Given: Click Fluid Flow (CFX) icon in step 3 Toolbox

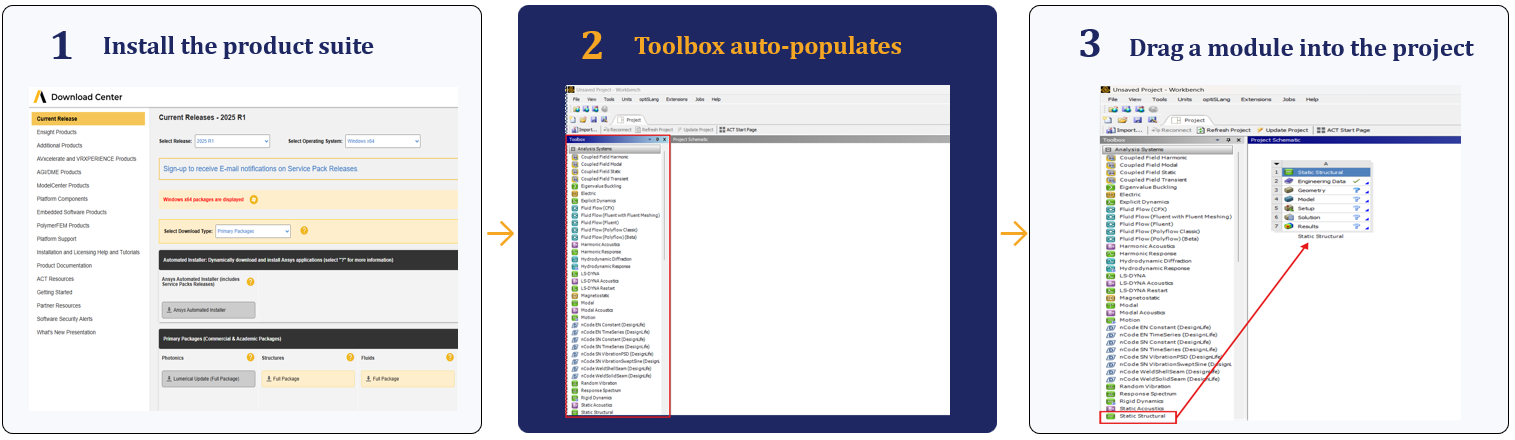Looking at the screenshot, I should click(x=1110, y=209).
